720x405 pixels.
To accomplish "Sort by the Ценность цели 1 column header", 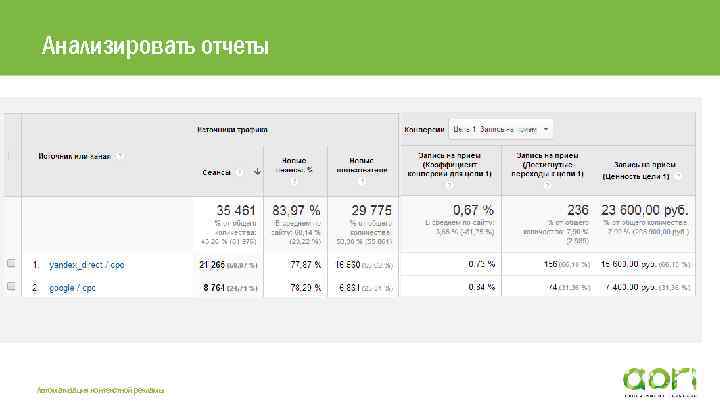I will [640, 170].
